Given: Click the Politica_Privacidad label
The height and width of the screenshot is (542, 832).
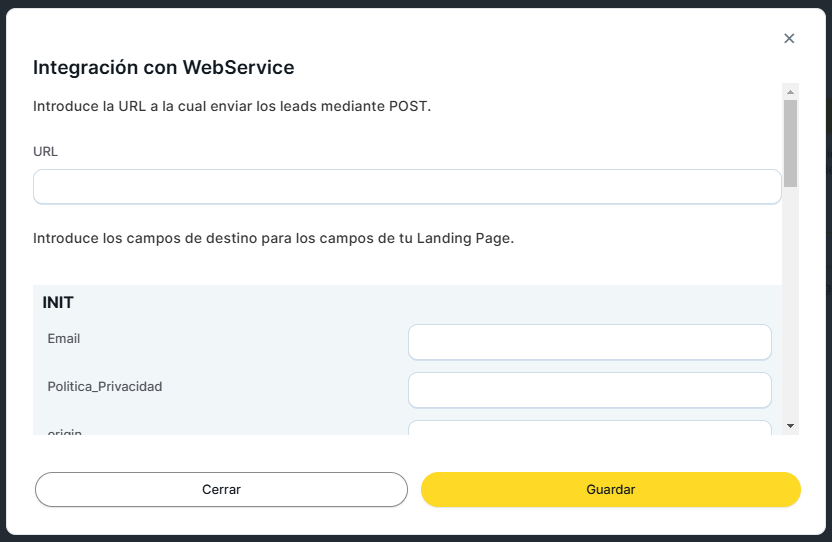Looking at the screenshot, I should click(105, 386).
